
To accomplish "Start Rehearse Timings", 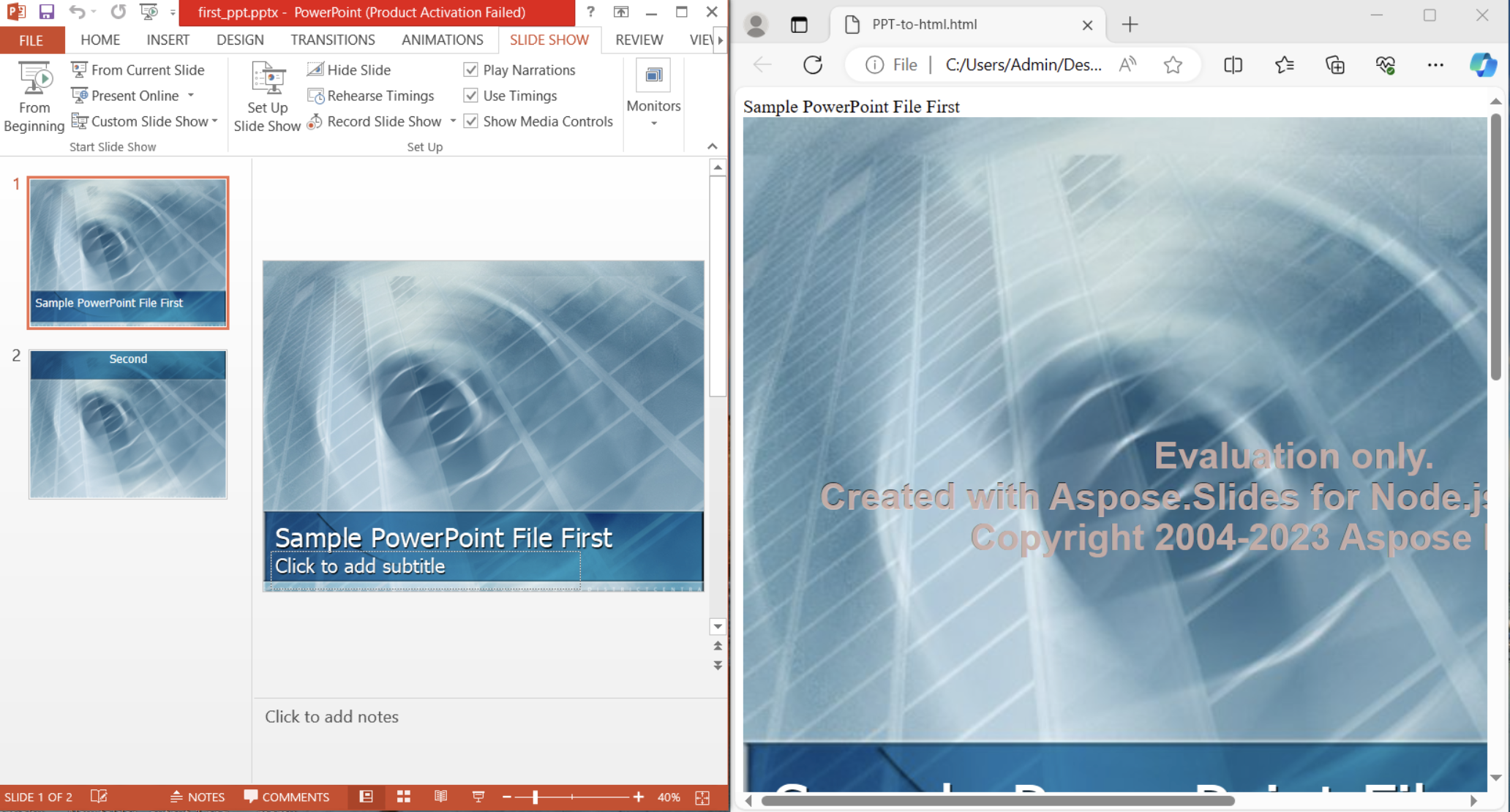I will (x=371, y=96).
